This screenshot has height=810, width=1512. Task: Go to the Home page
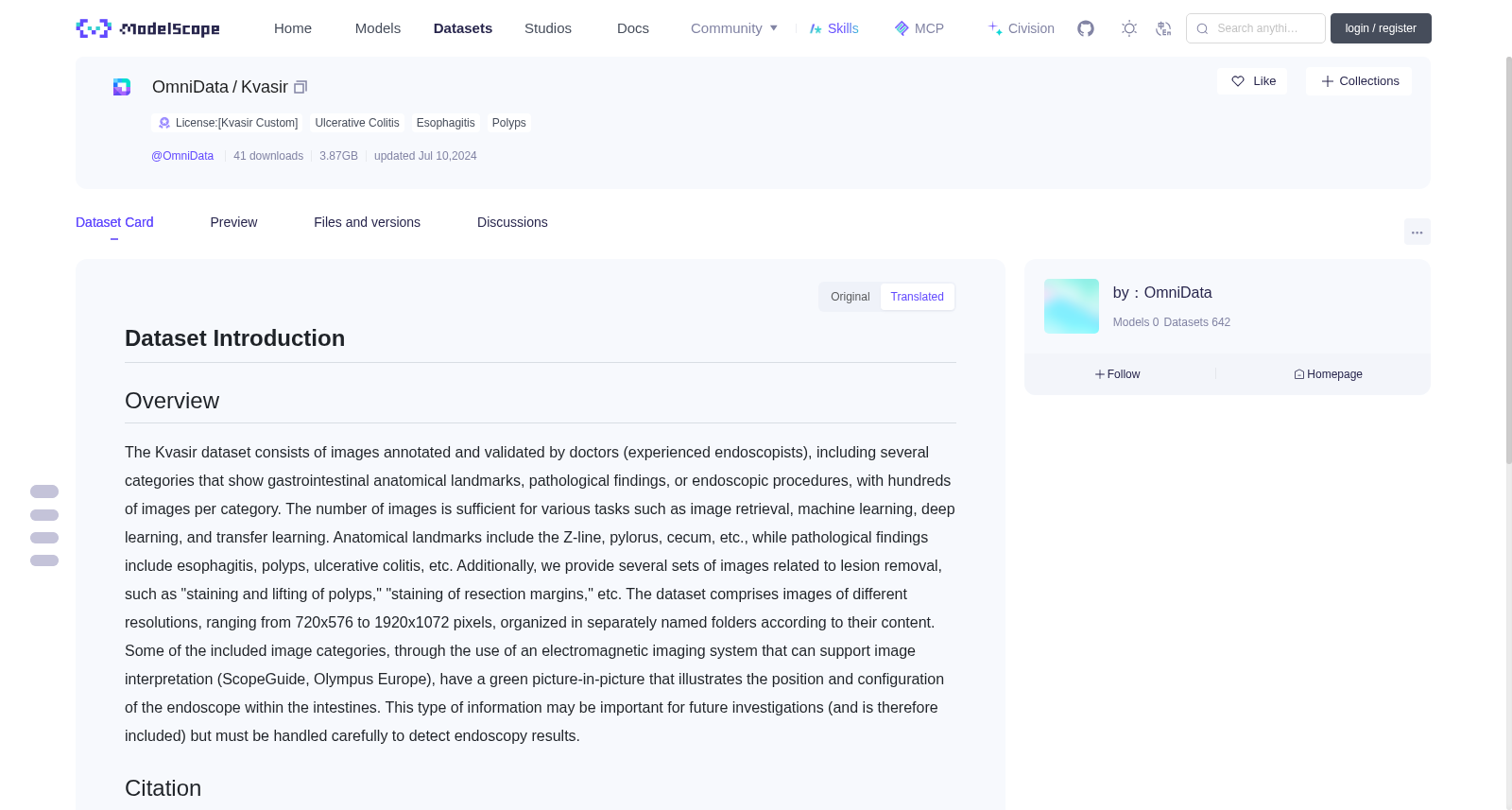293,28
